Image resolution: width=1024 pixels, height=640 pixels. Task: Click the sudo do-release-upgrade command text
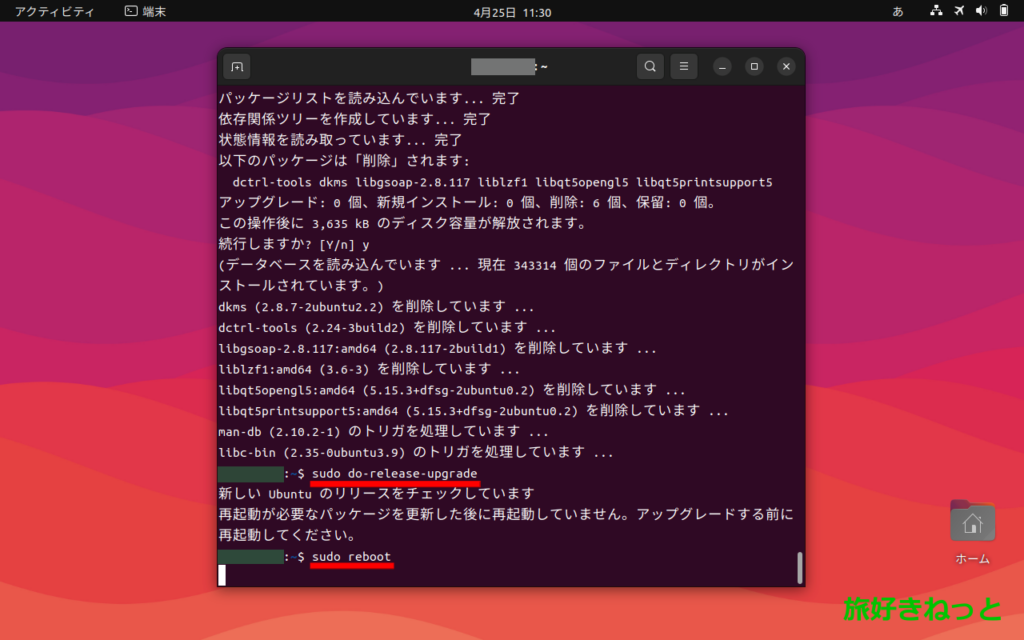(394, 473)
